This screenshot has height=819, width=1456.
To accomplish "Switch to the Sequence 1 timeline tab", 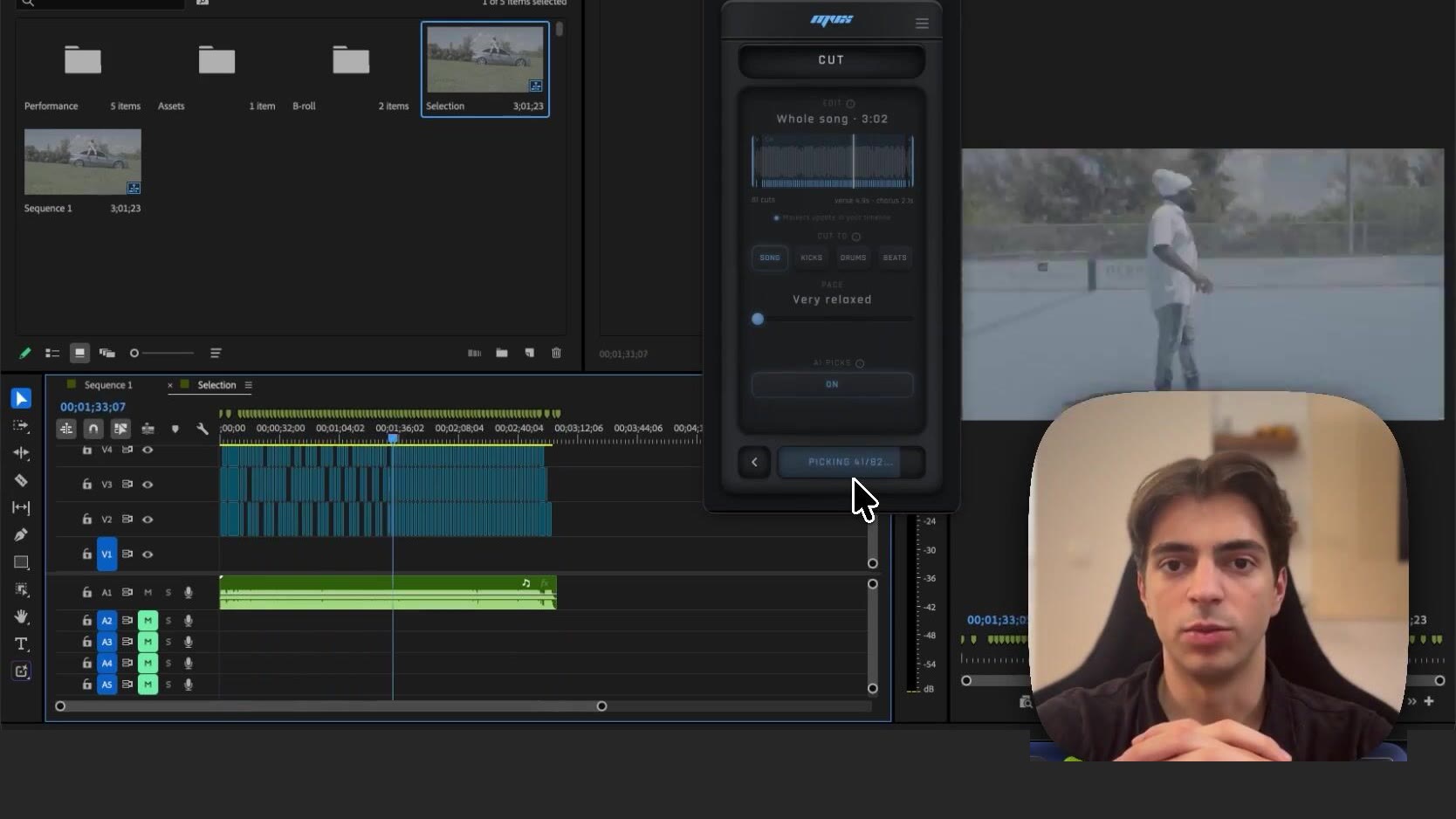I will coord(108,385).
